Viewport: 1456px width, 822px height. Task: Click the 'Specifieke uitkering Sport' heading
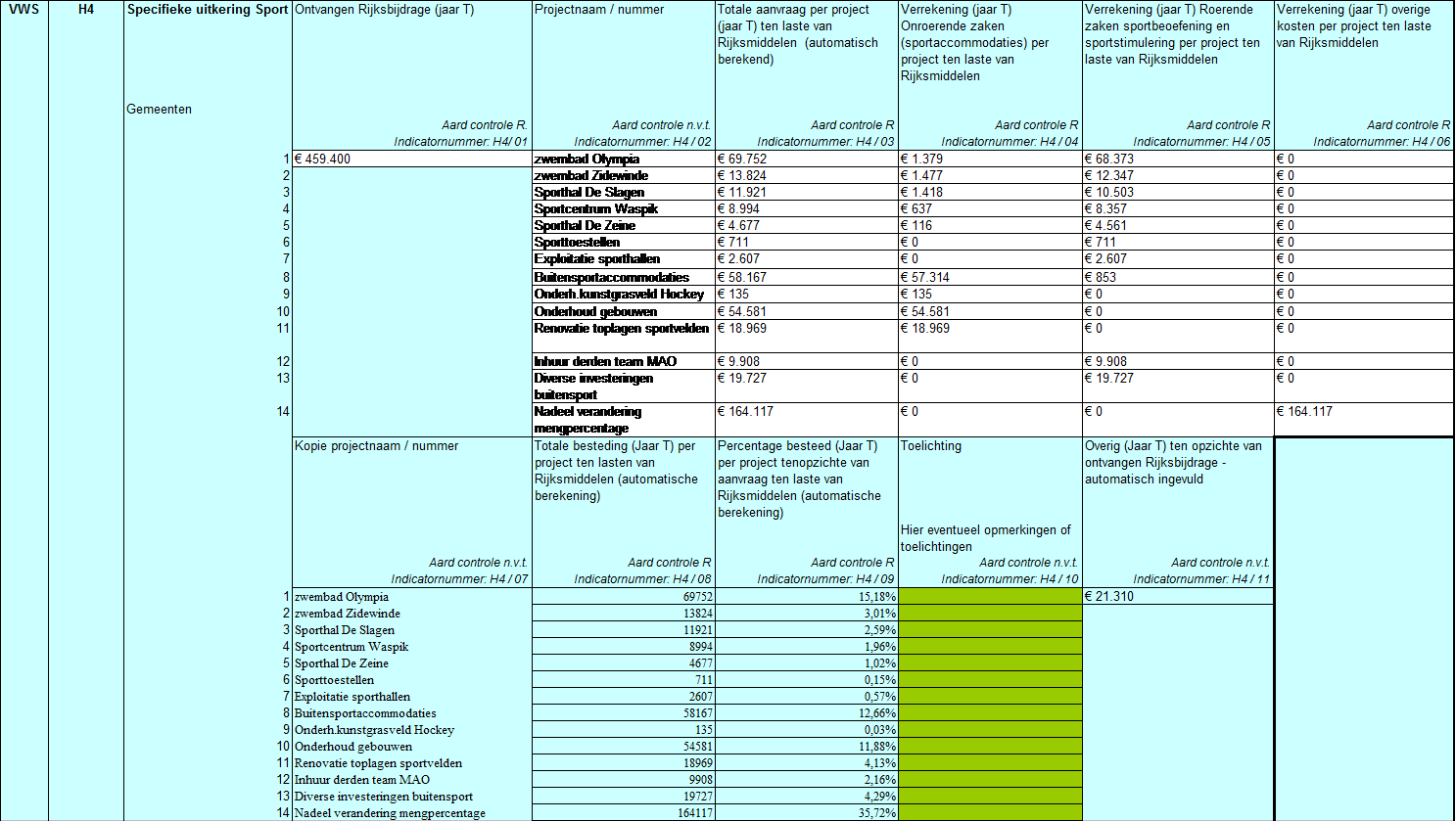click(208, 10)
